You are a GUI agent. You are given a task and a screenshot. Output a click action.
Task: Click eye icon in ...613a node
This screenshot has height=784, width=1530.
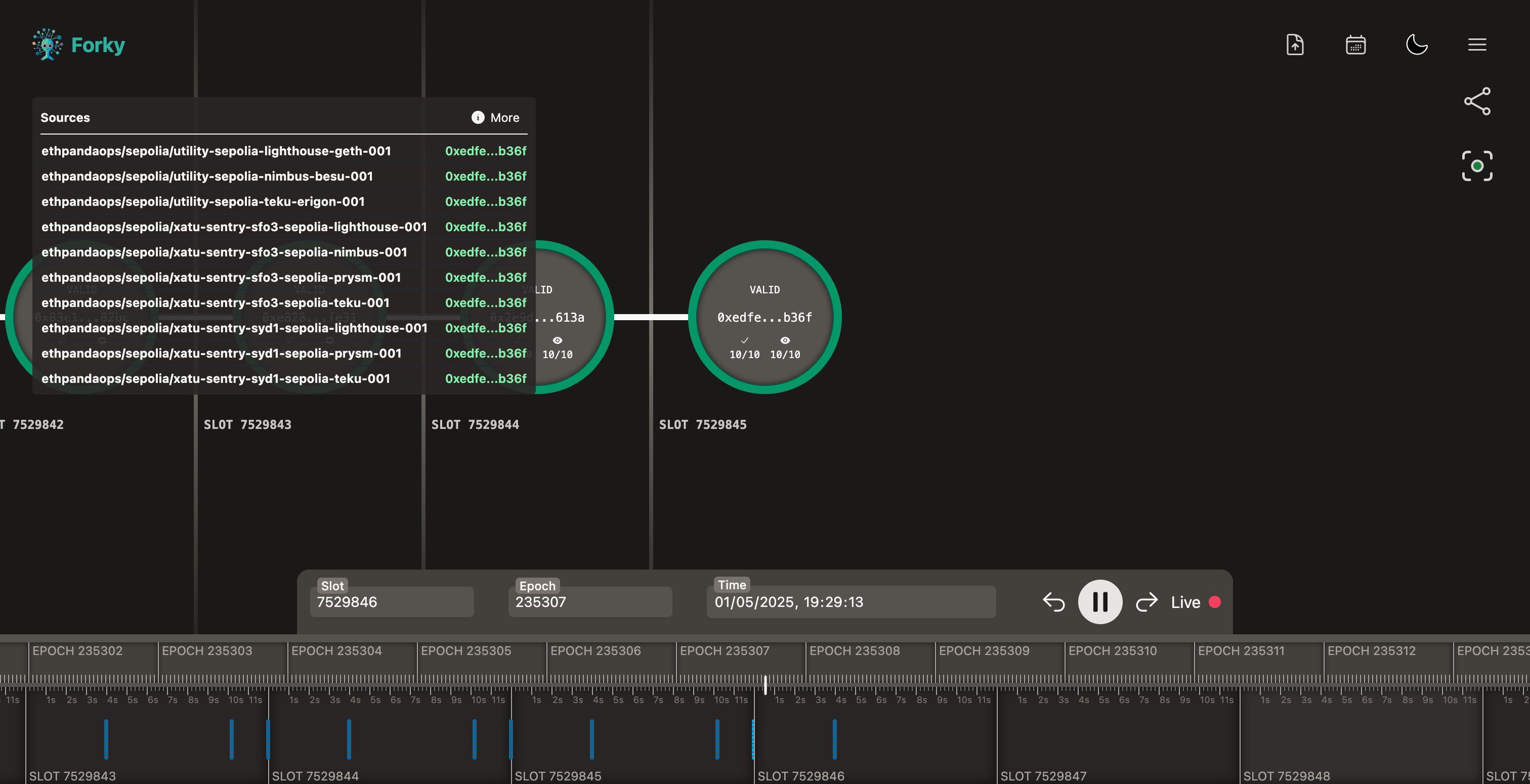click(557, 340)
